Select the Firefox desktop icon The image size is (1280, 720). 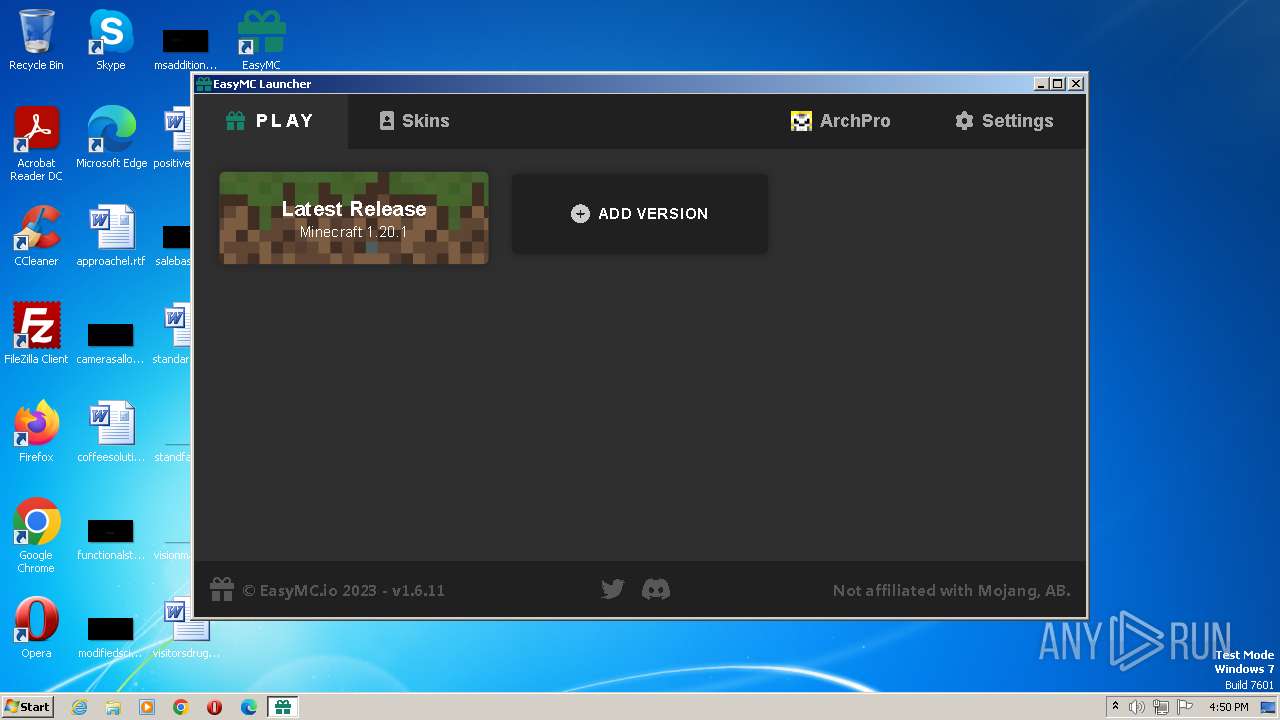[x=36, y=433]
